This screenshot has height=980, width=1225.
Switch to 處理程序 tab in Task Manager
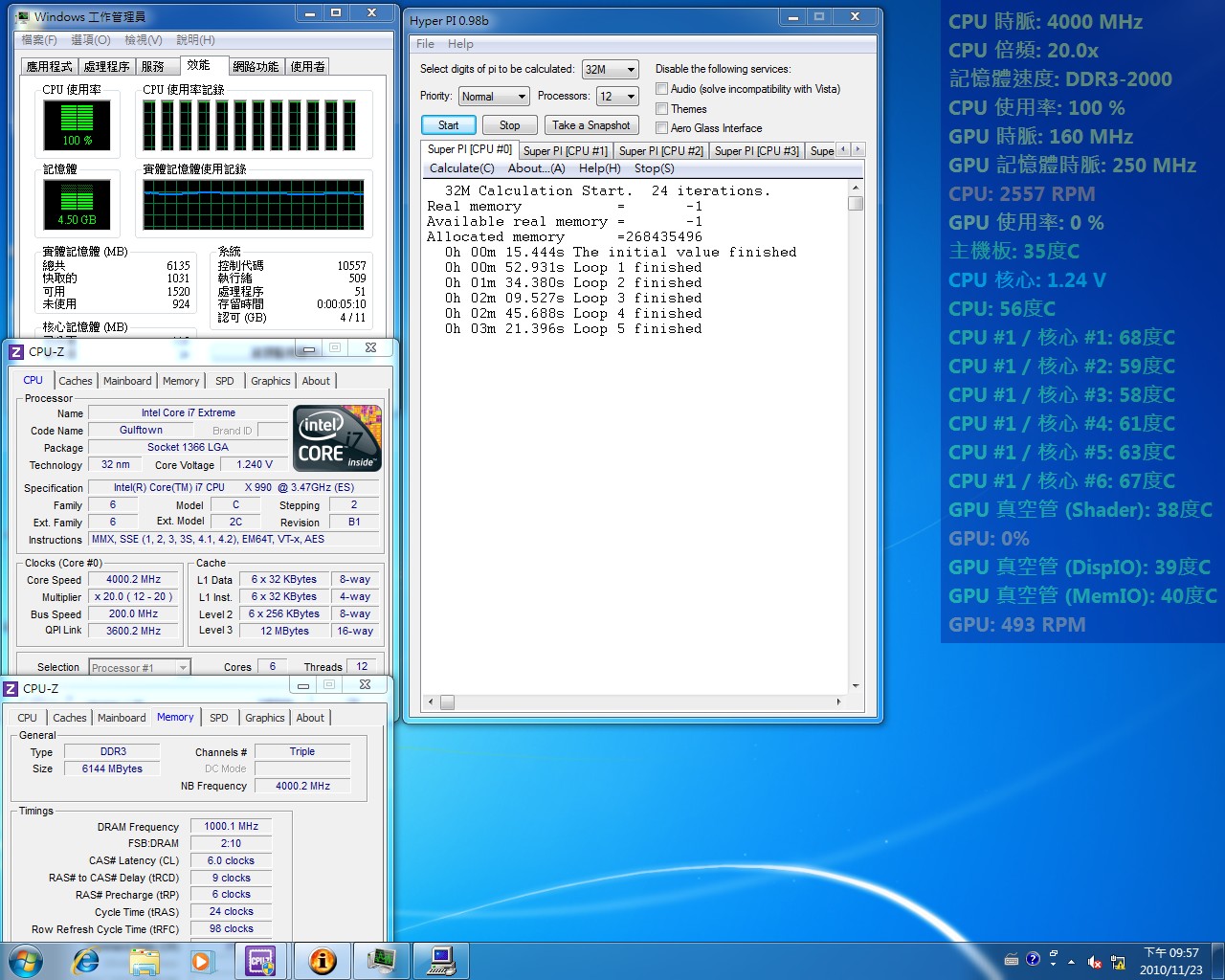(106, 66)
